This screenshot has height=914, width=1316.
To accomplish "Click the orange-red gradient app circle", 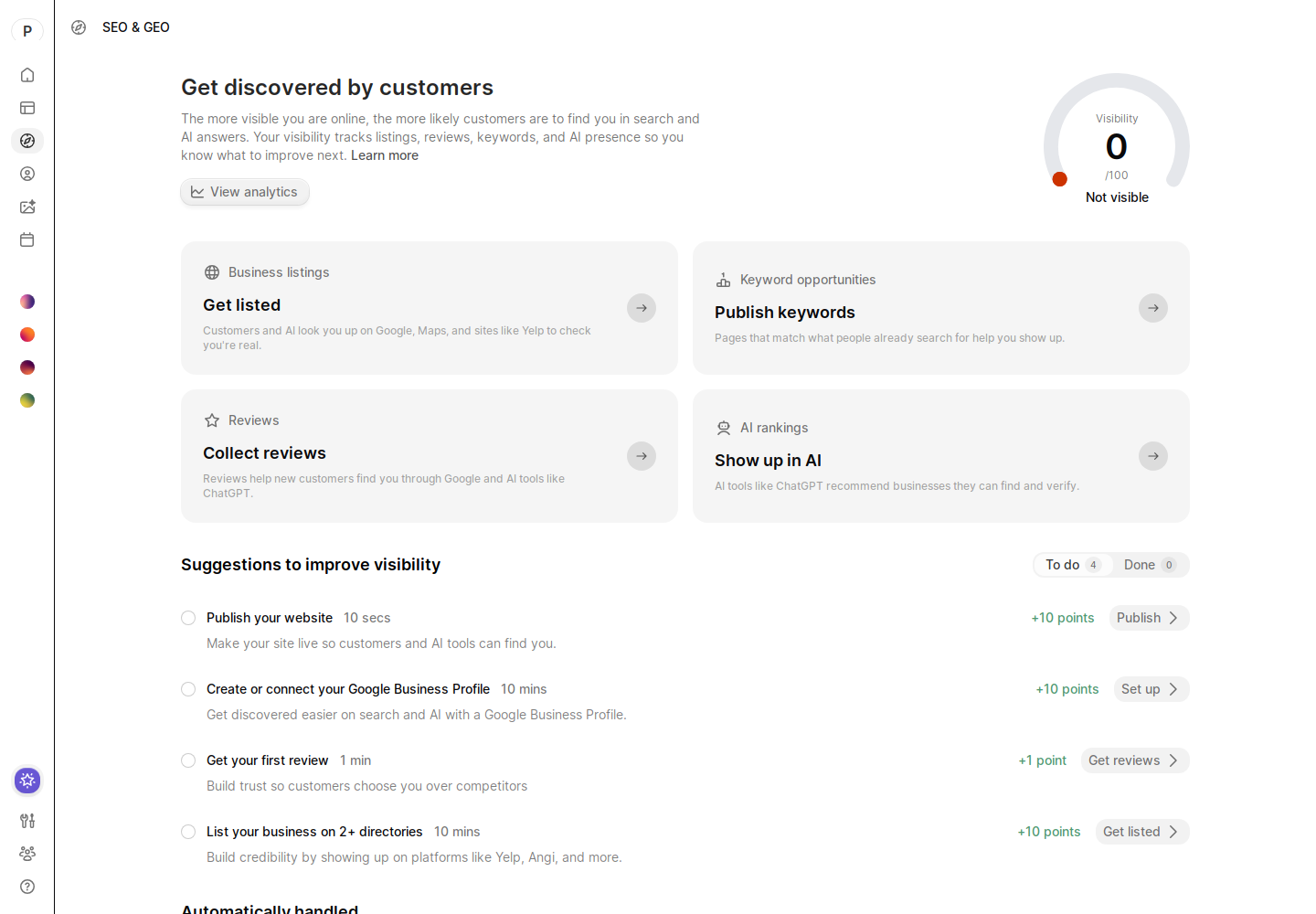I will (x=27, y=335).
